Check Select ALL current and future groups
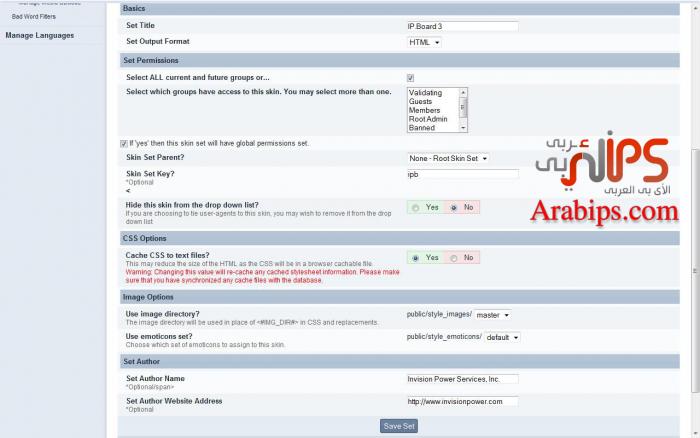The height and width of the screenshot is (438, 700). point(411,78)
